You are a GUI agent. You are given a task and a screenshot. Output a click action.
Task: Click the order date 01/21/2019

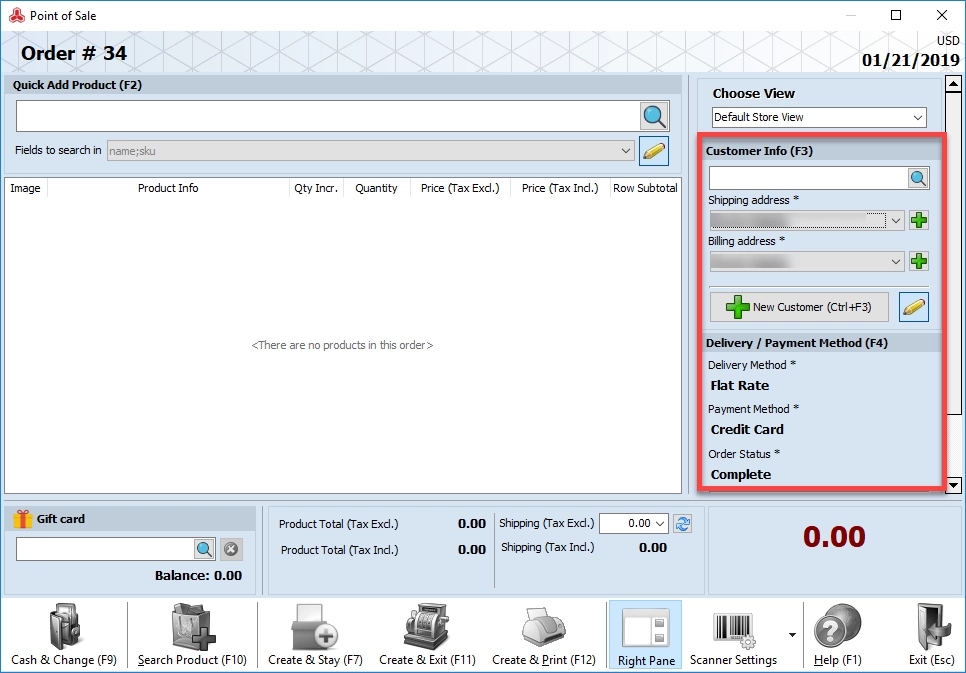[911, 60]
